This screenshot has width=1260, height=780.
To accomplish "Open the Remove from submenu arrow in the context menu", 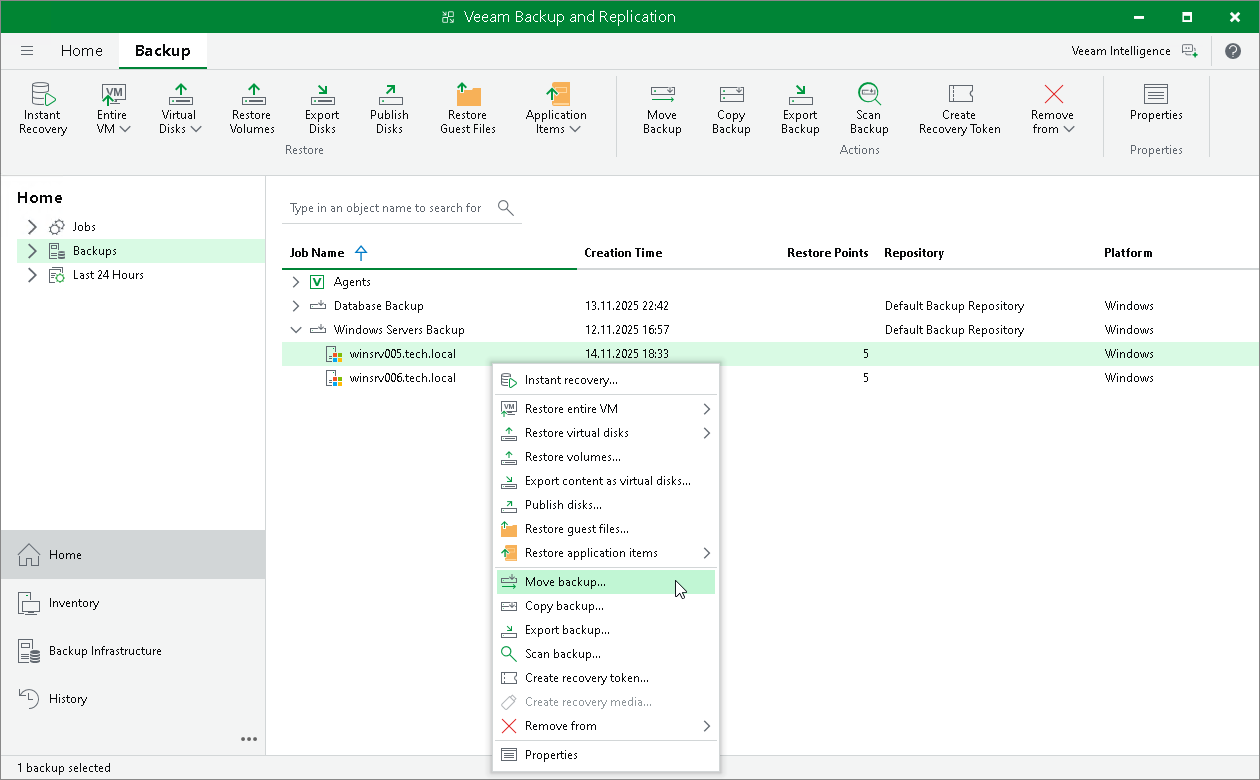I will click(706, 726).
